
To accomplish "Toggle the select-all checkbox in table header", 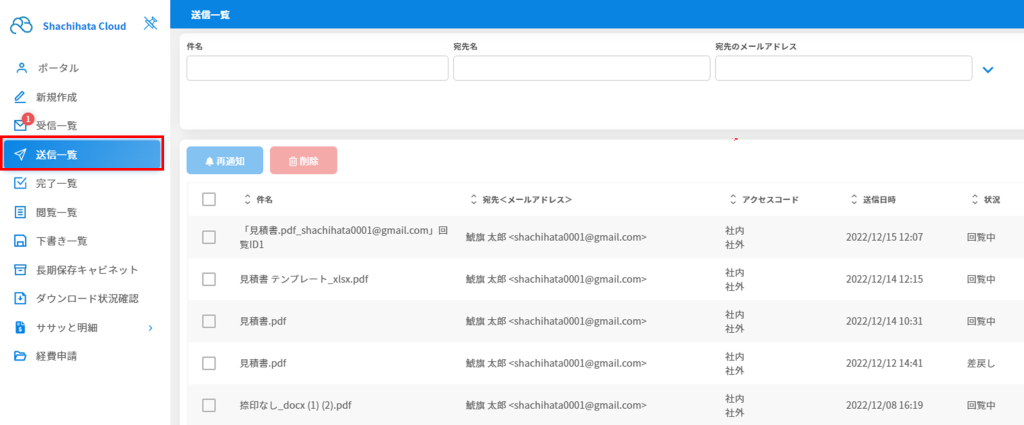I will tap(209, 200).
